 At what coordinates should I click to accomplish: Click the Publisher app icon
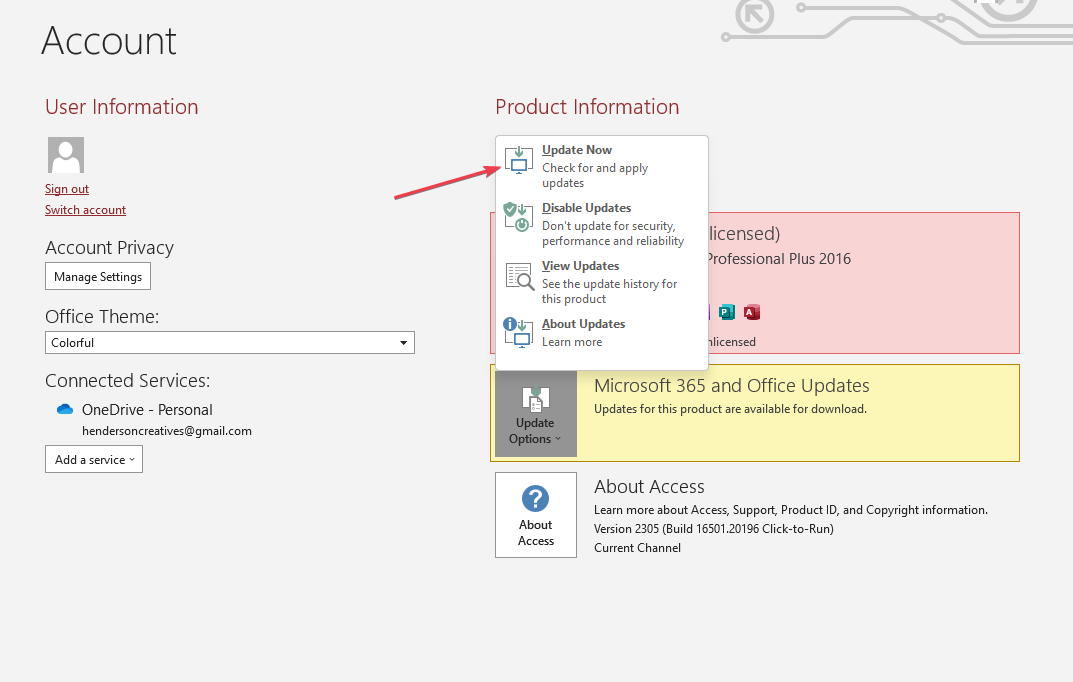tap(727, 313)
